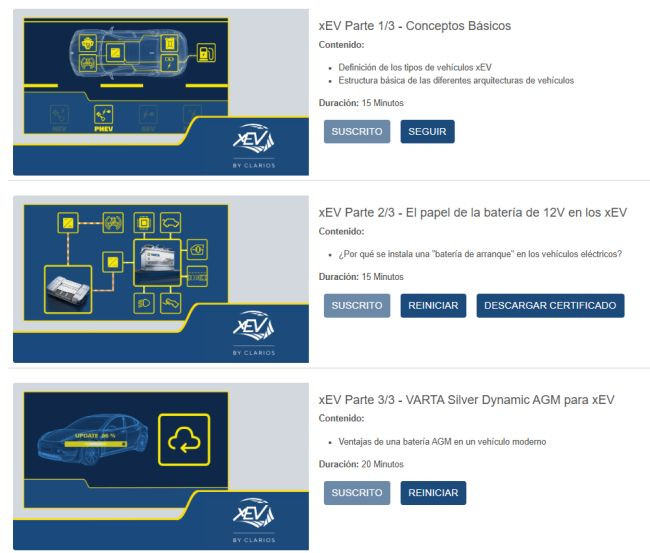
Task: Click the chip processor icon in second thumbnail
Action: point(144,223)
